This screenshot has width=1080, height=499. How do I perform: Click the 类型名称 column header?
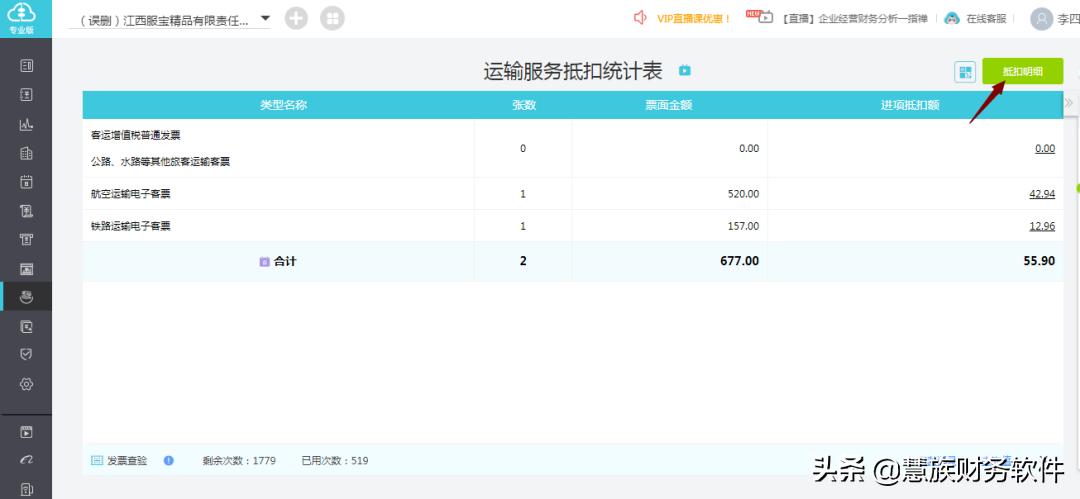[x=283, y=105]
